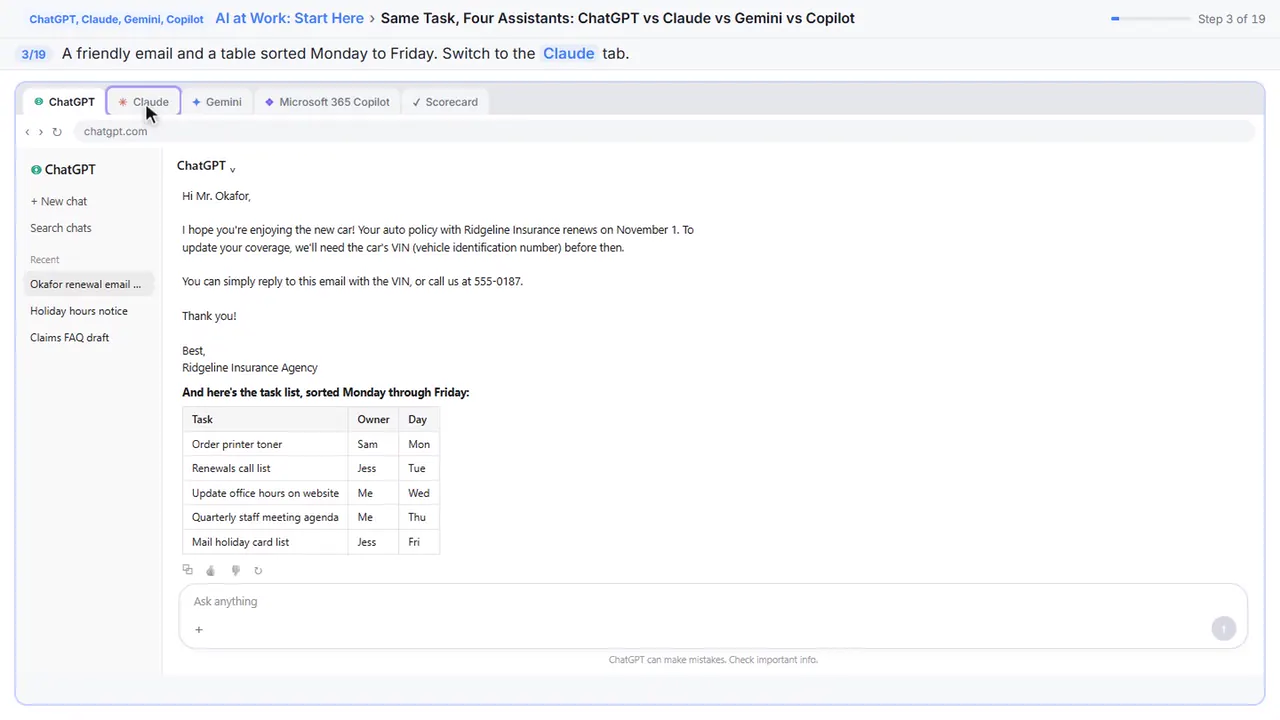This screenshot has width=1280, height=720.
Task: Click the Sam owner cell
Action: point(373,444)
